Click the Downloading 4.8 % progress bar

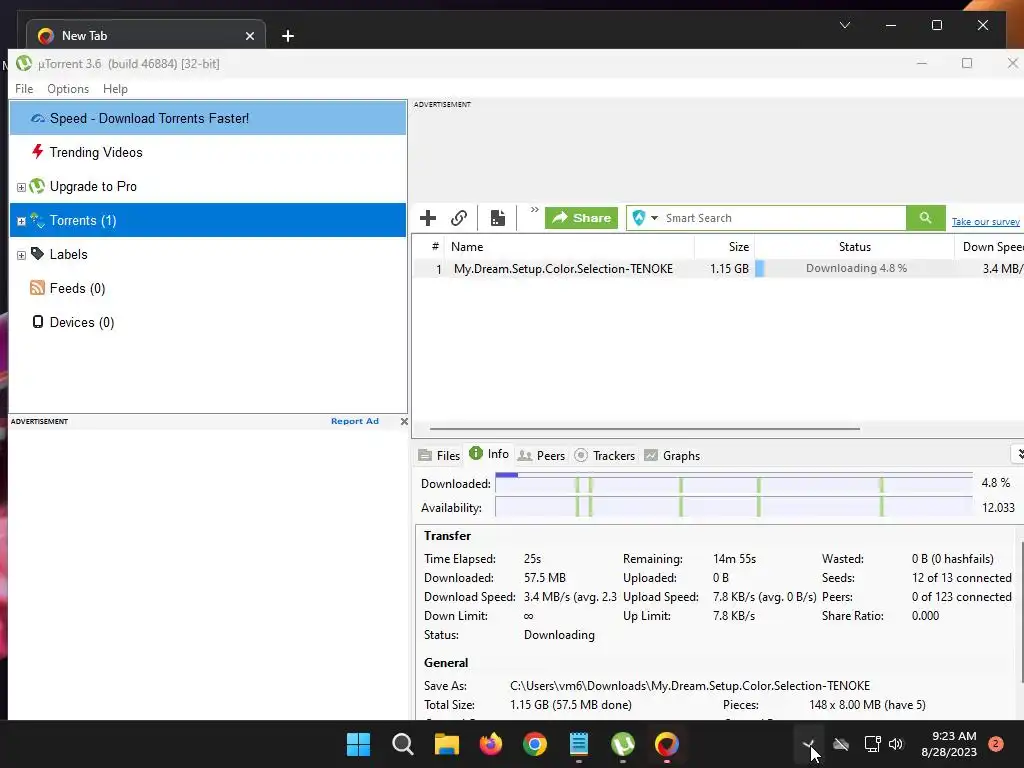click(x=854, y=268)
